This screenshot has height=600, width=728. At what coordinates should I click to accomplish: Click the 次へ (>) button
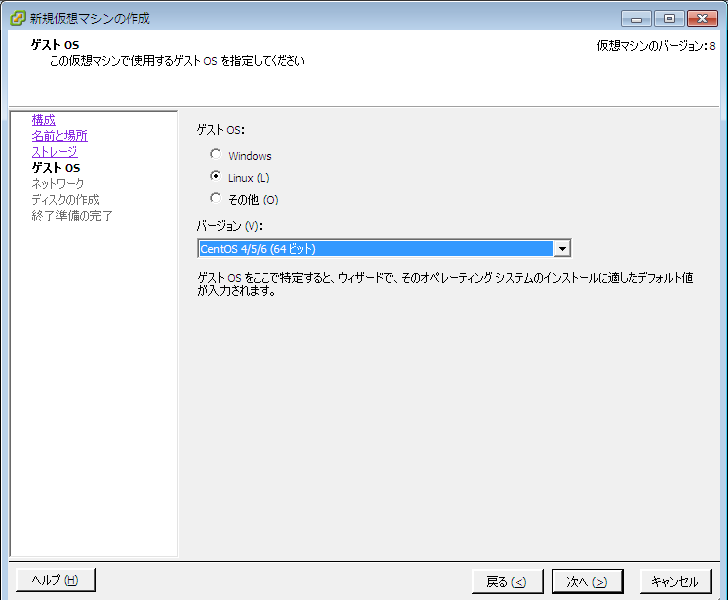tap(587, 581)
